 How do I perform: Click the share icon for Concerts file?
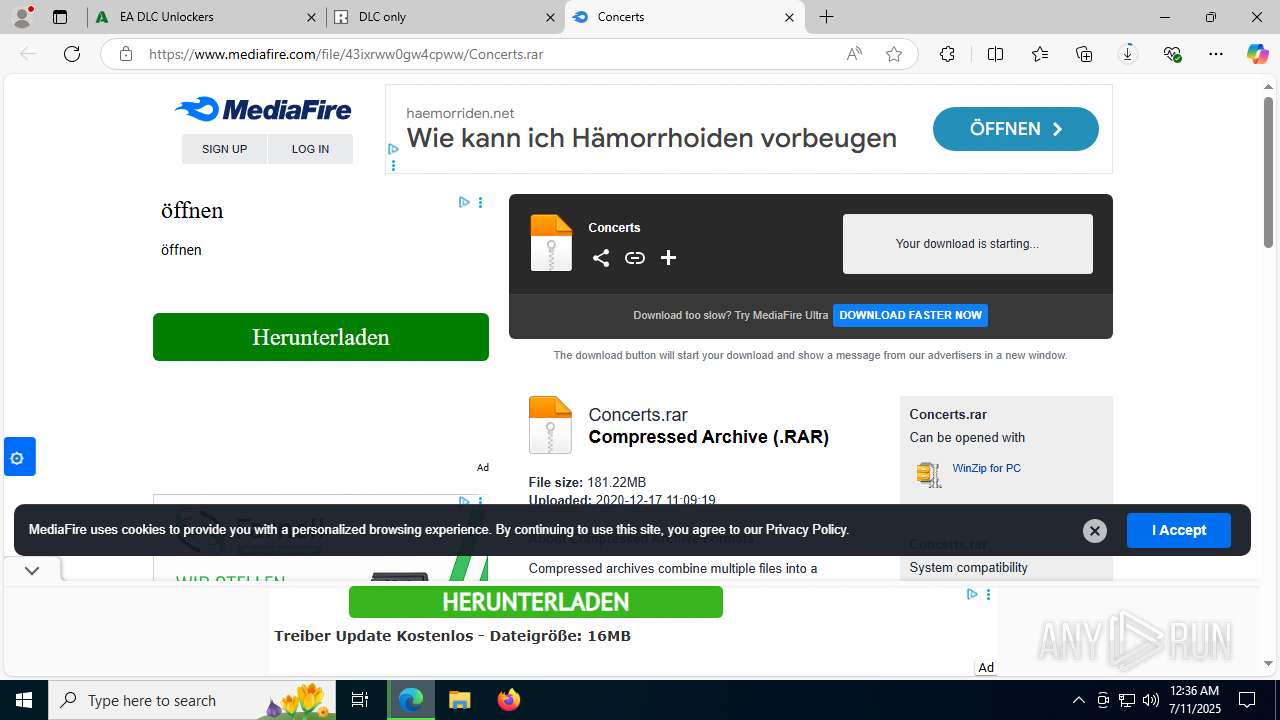[x=600, y=258]
